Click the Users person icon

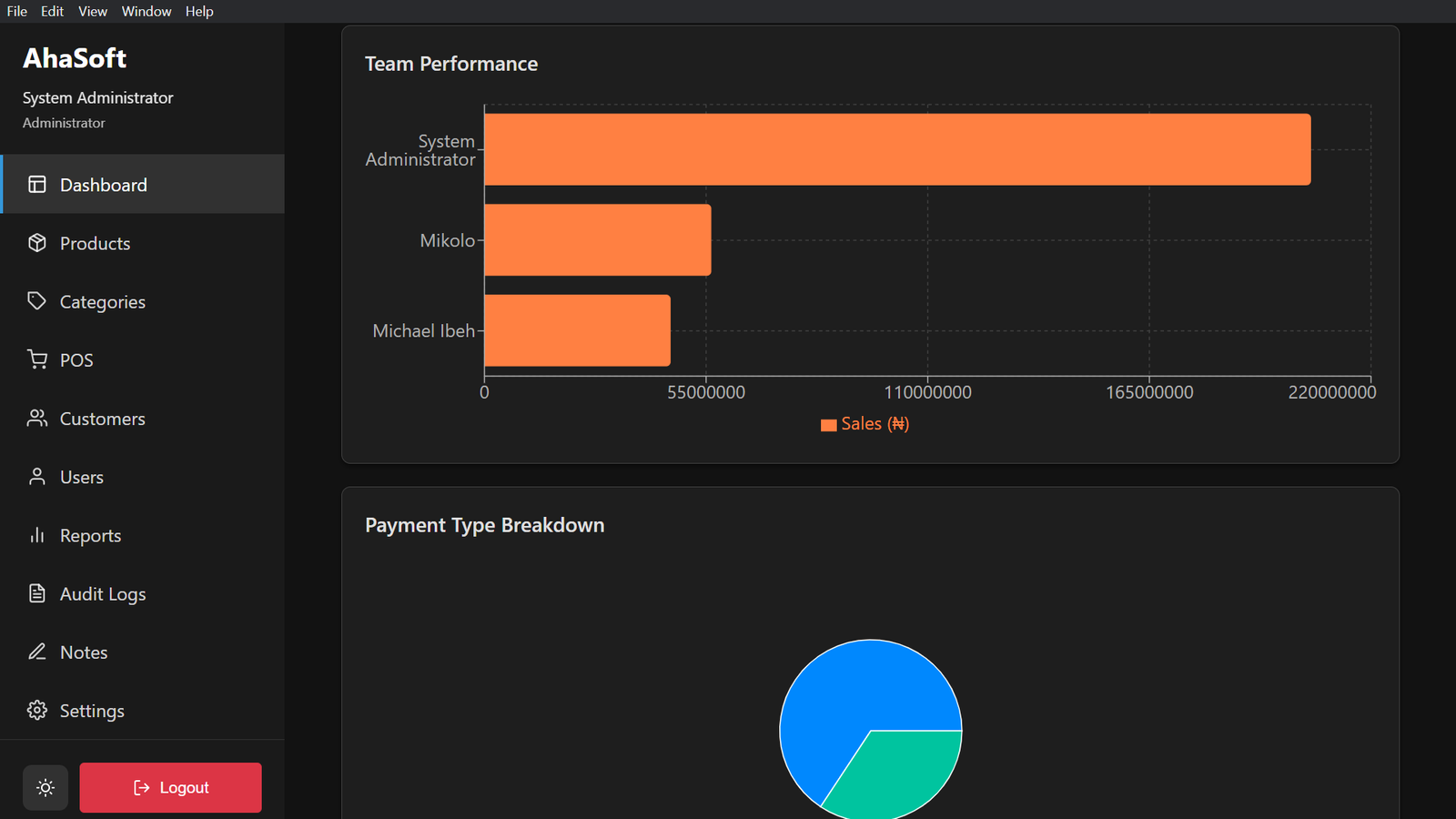tap(37, 476)
